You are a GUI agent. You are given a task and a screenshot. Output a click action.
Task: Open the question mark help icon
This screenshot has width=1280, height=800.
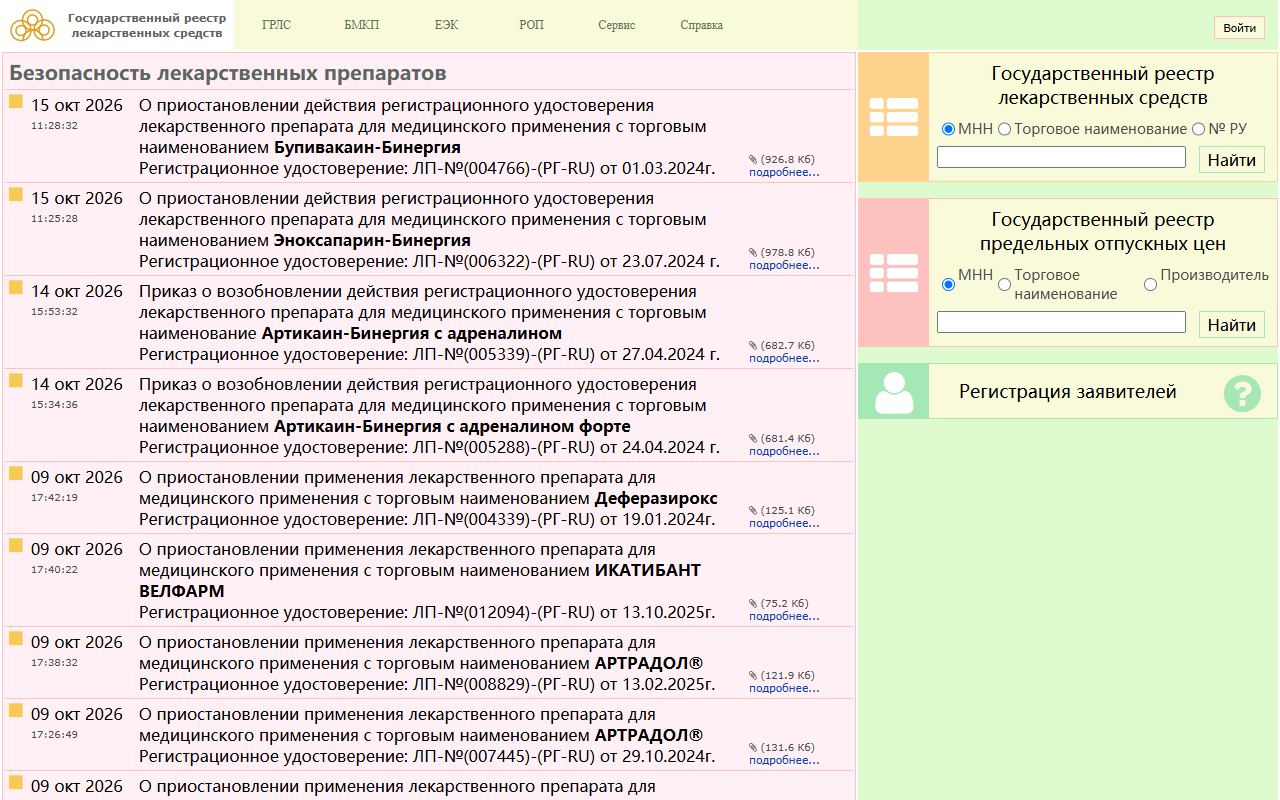coord(1242,393)
